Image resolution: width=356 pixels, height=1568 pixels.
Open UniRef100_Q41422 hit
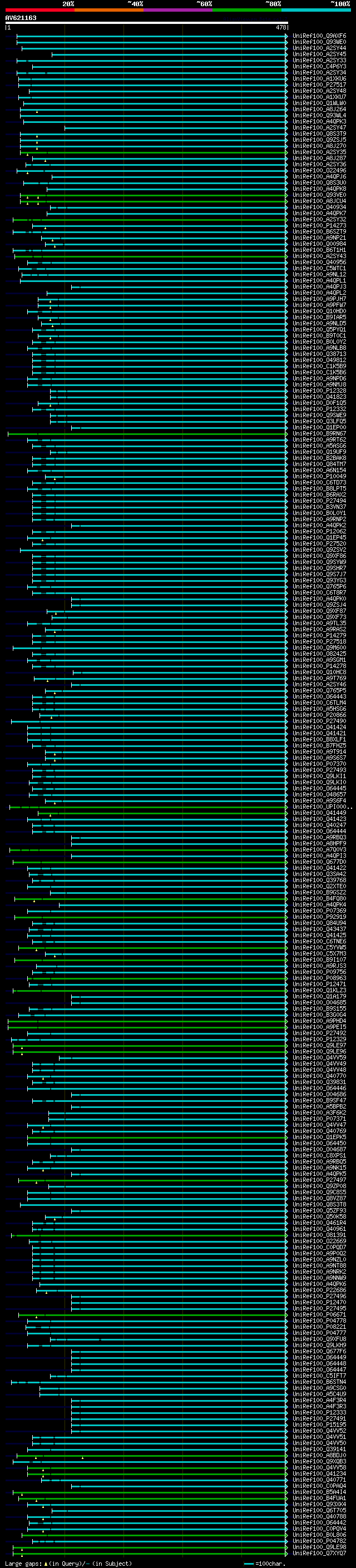coord(319,867)
